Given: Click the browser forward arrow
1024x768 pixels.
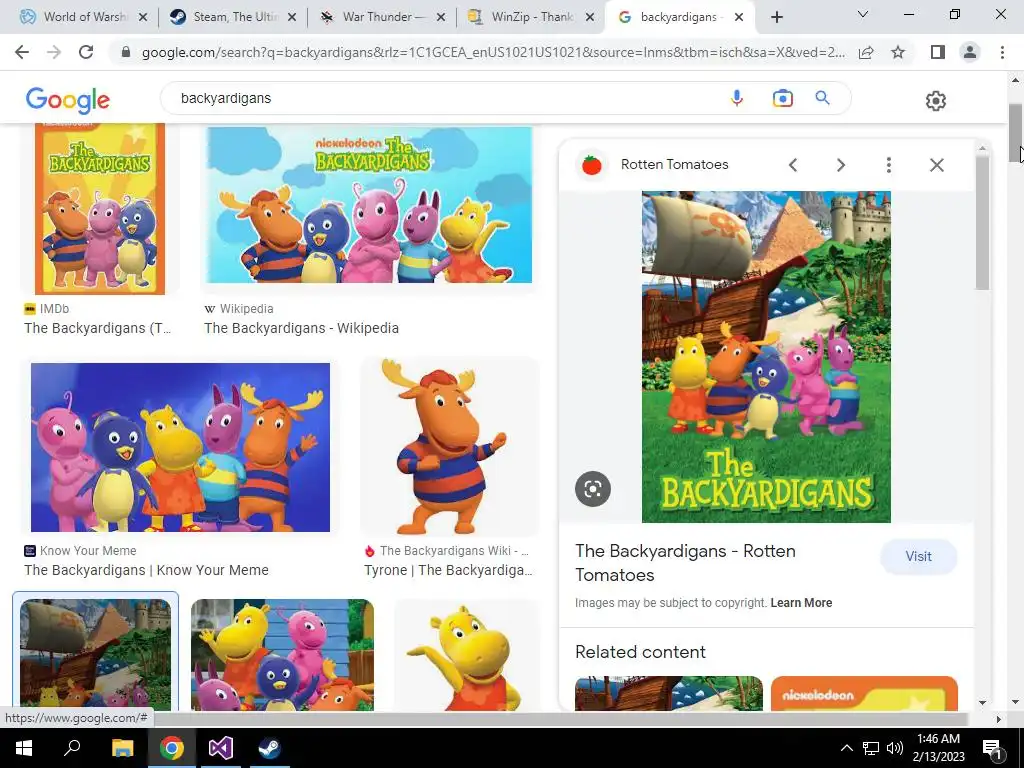Looking at the screenshot, I should tap(54, 52).
